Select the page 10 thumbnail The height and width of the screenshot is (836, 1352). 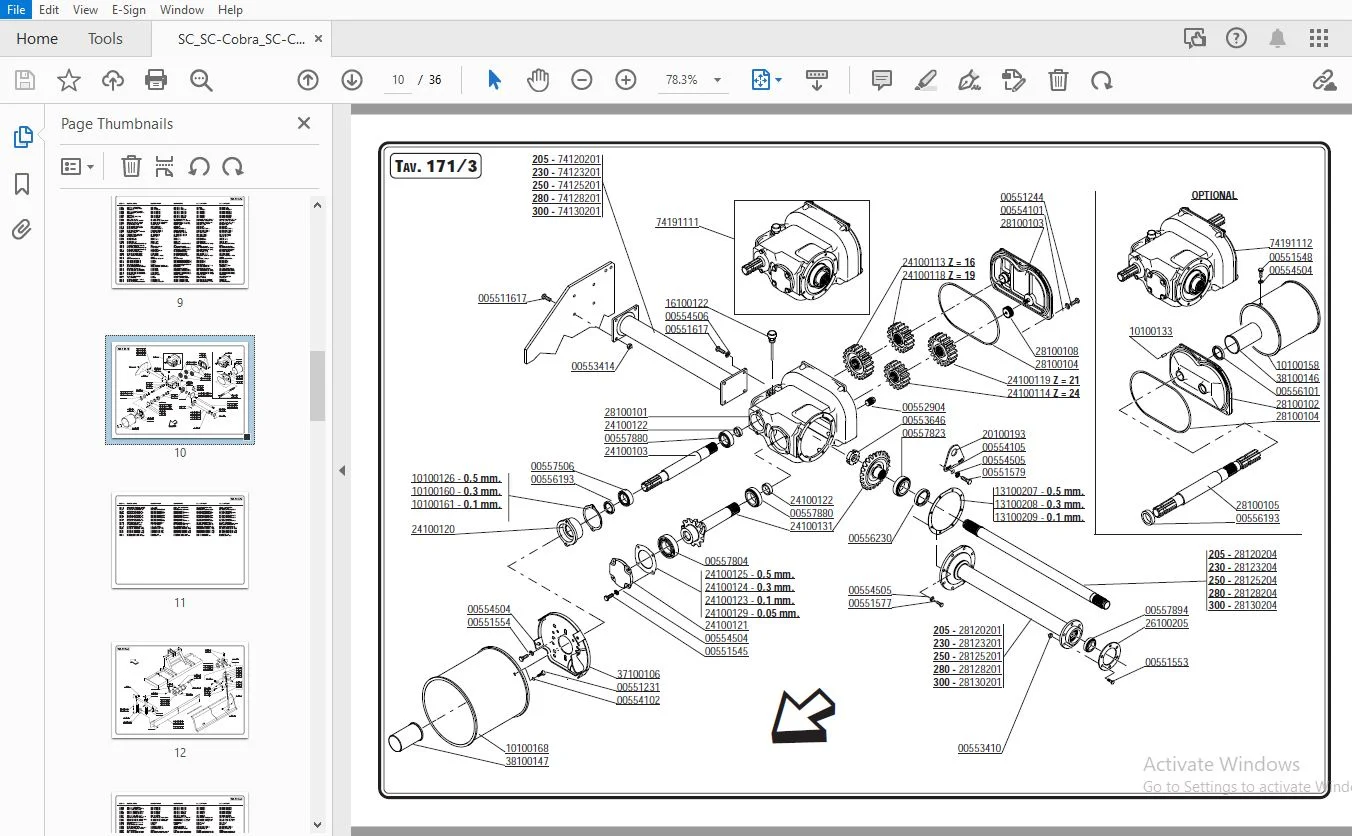pyautogui.click(x=180, y=390)
